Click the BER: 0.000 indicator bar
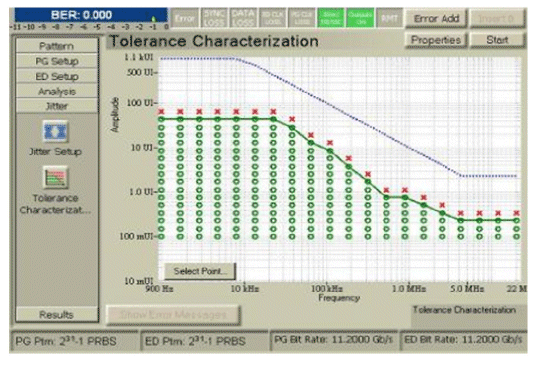Screen dimensions: 536x370 click(x=91, y=15)
